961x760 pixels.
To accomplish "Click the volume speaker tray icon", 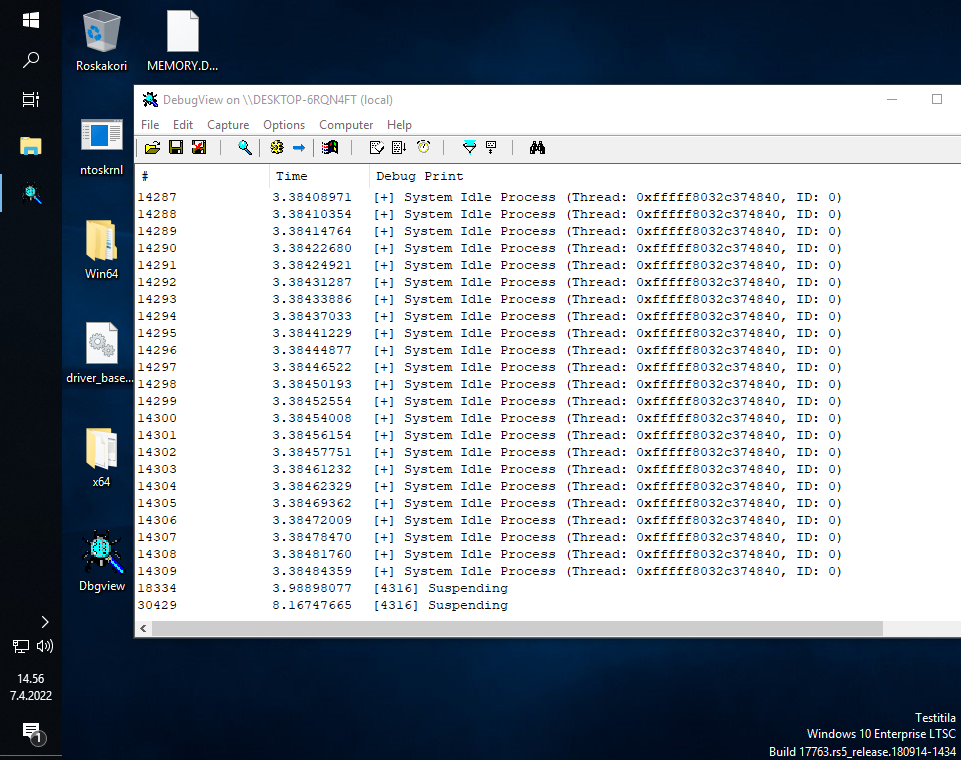I will coord(45,646).
